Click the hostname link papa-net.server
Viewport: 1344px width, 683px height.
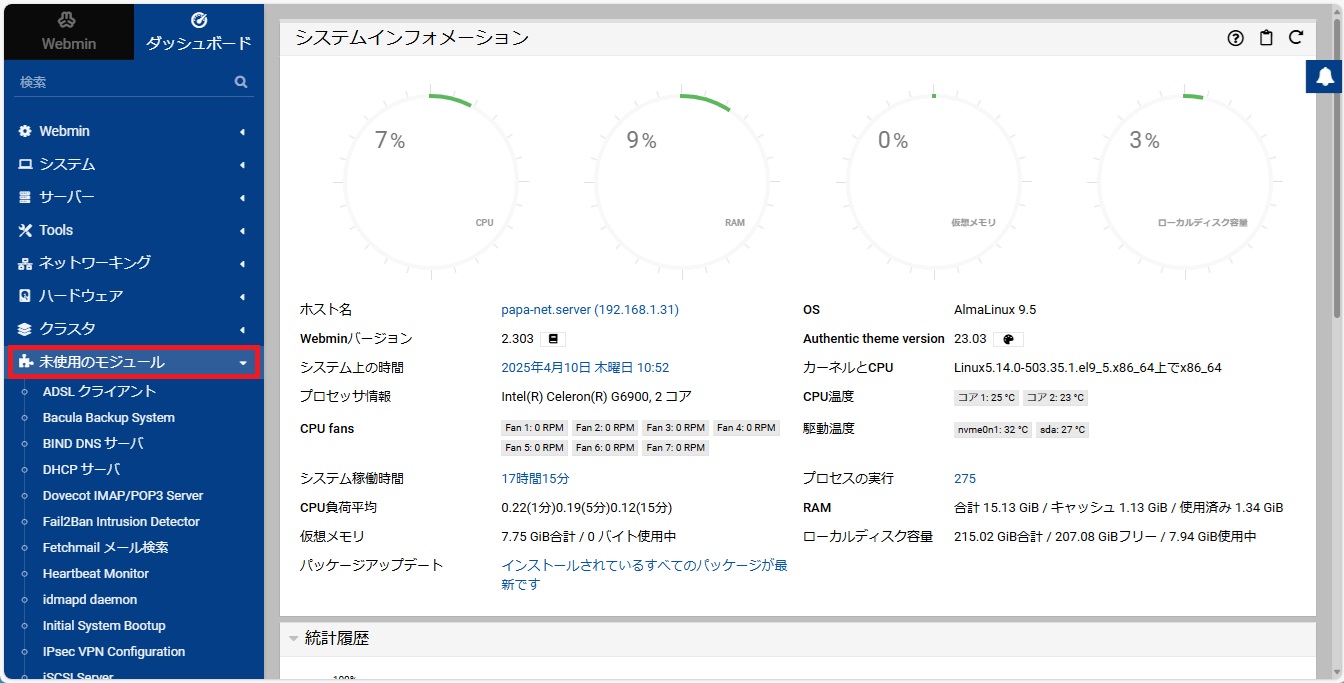(x=590, y=310)
